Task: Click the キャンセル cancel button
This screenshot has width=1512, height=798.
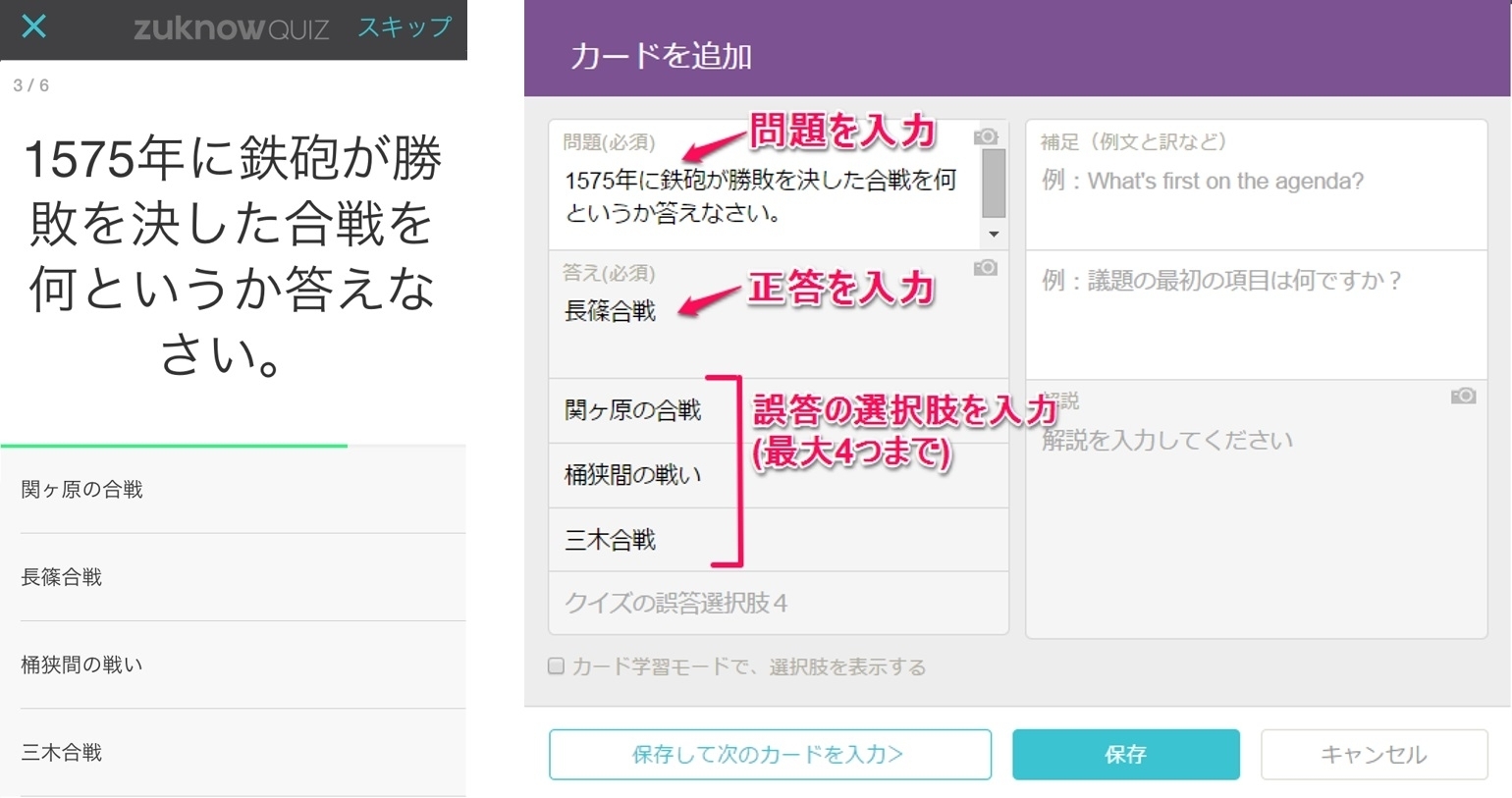Action: click(1374, 754)
